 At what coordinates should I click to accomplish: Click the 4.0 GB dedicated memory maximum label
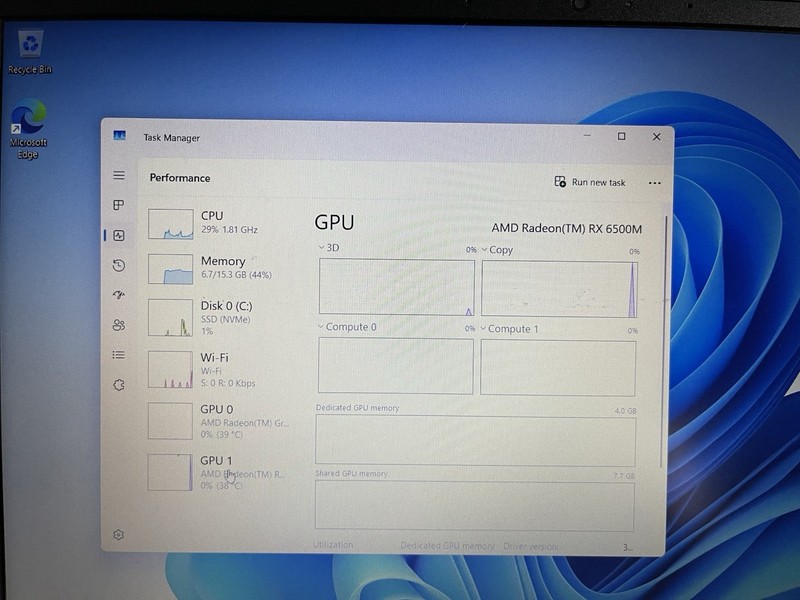click(x=625, y=411)
